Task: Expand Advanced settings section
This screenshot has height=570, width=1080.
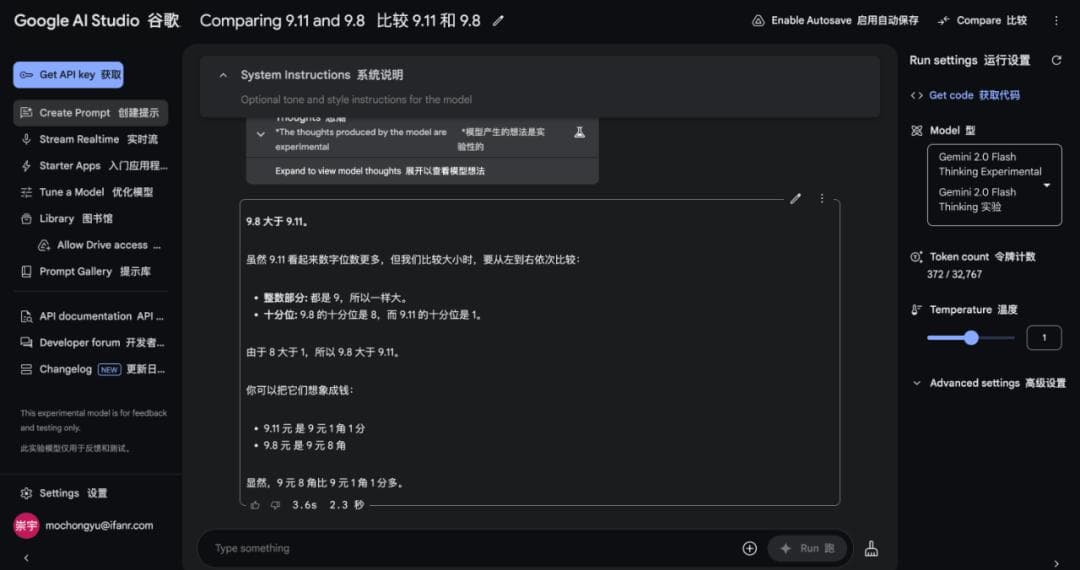Action: (x=988, y=383)
